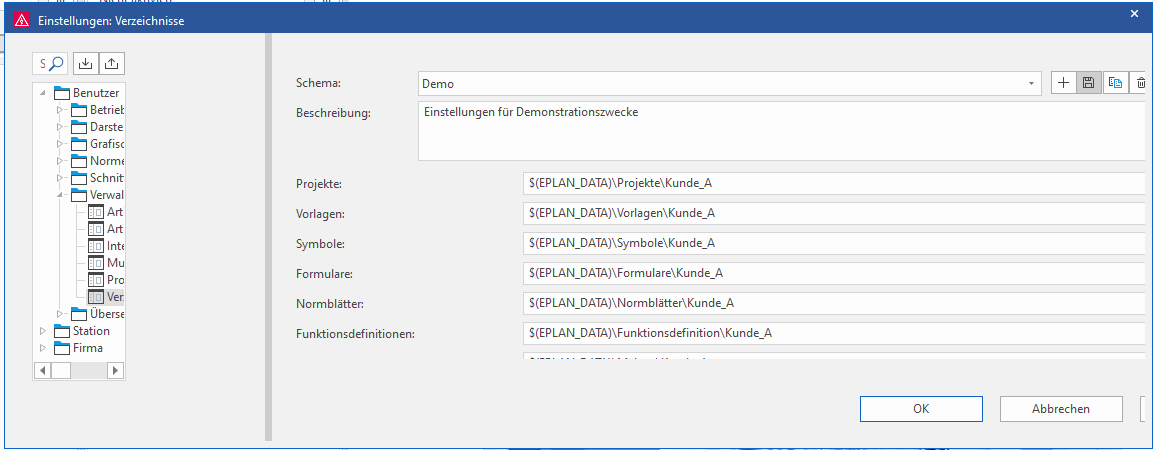Select the Norme... folder label in tree
Screen dimensions: 1155x450
(x=107, y=161)
